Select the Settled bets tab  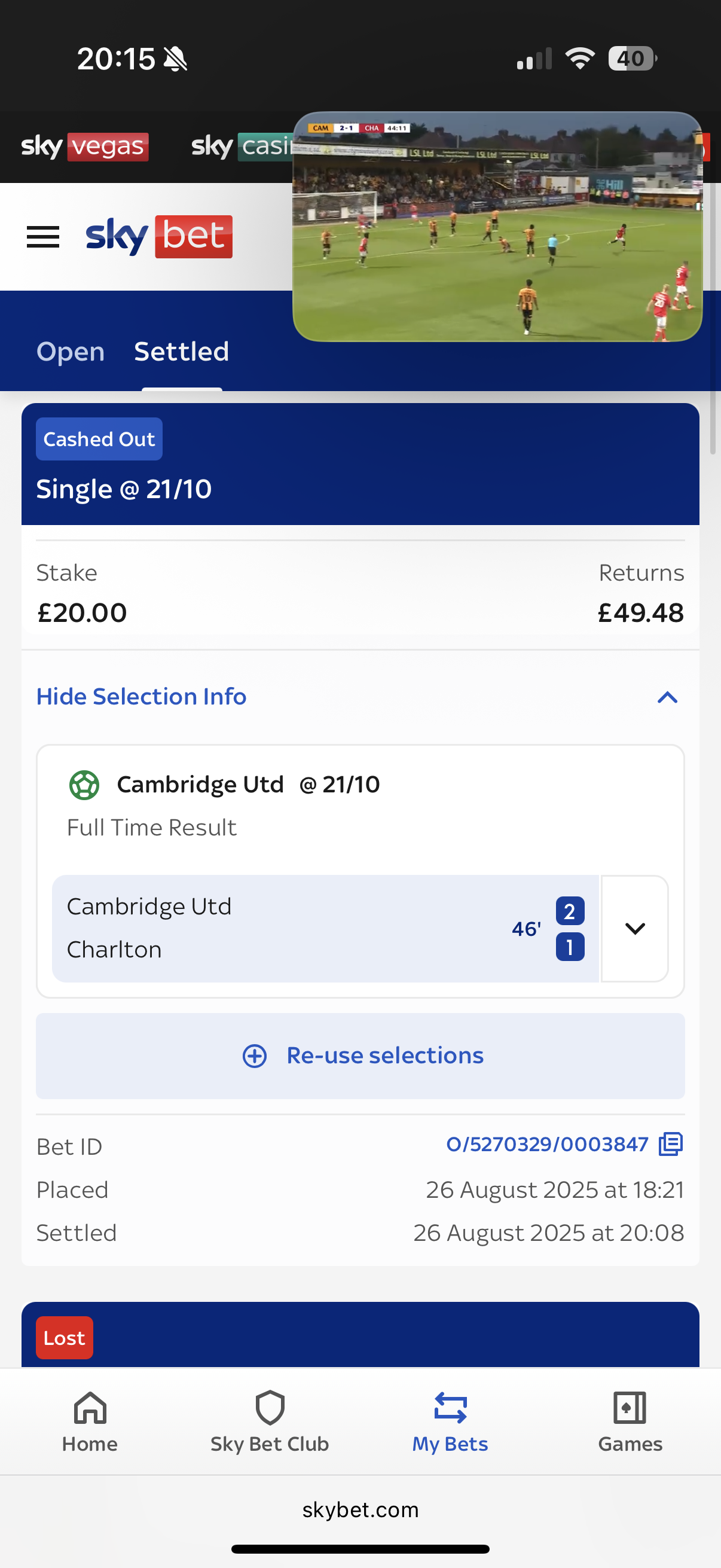181,352
